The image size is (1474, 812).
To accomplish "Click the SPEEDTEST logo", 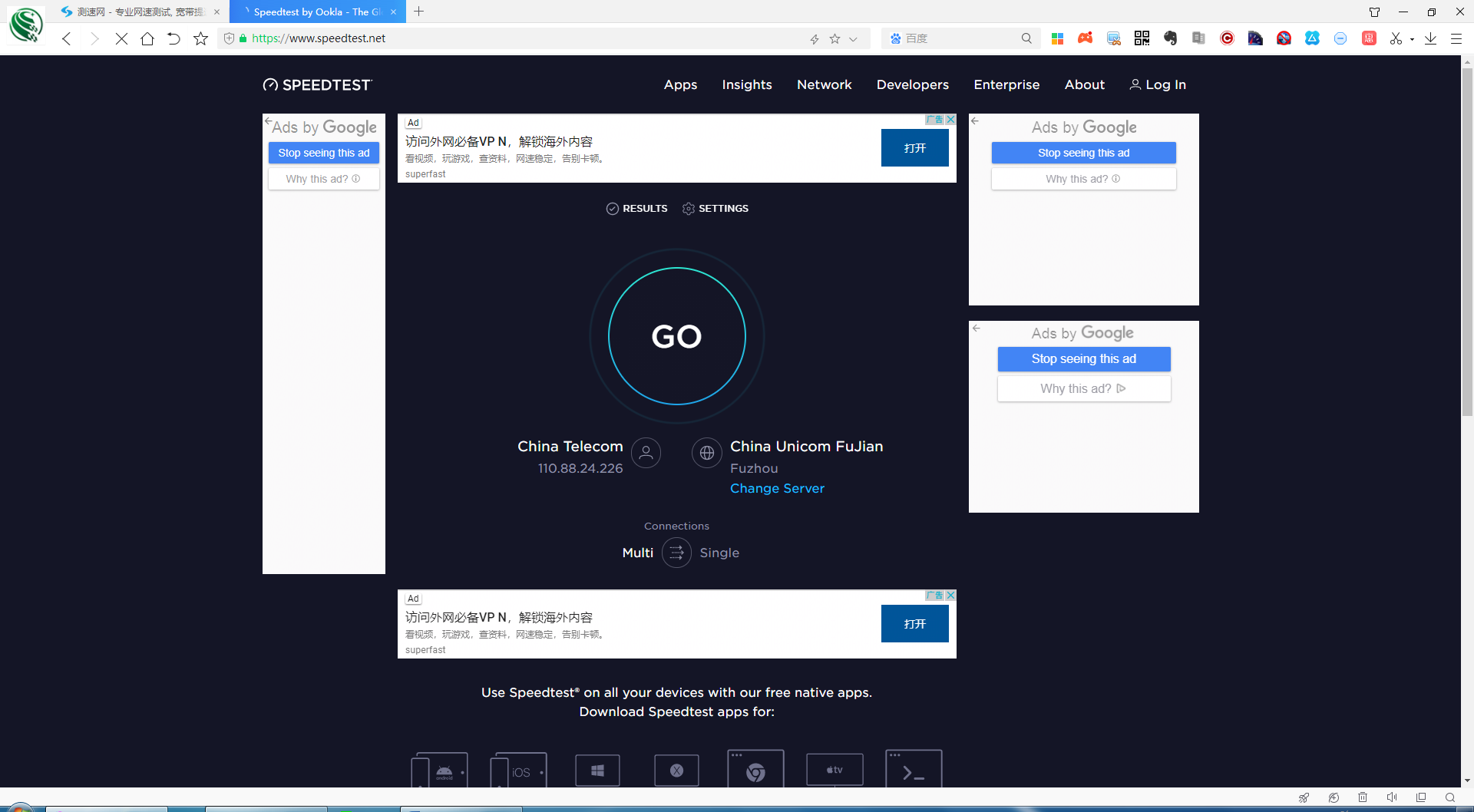I will (317, 84).
